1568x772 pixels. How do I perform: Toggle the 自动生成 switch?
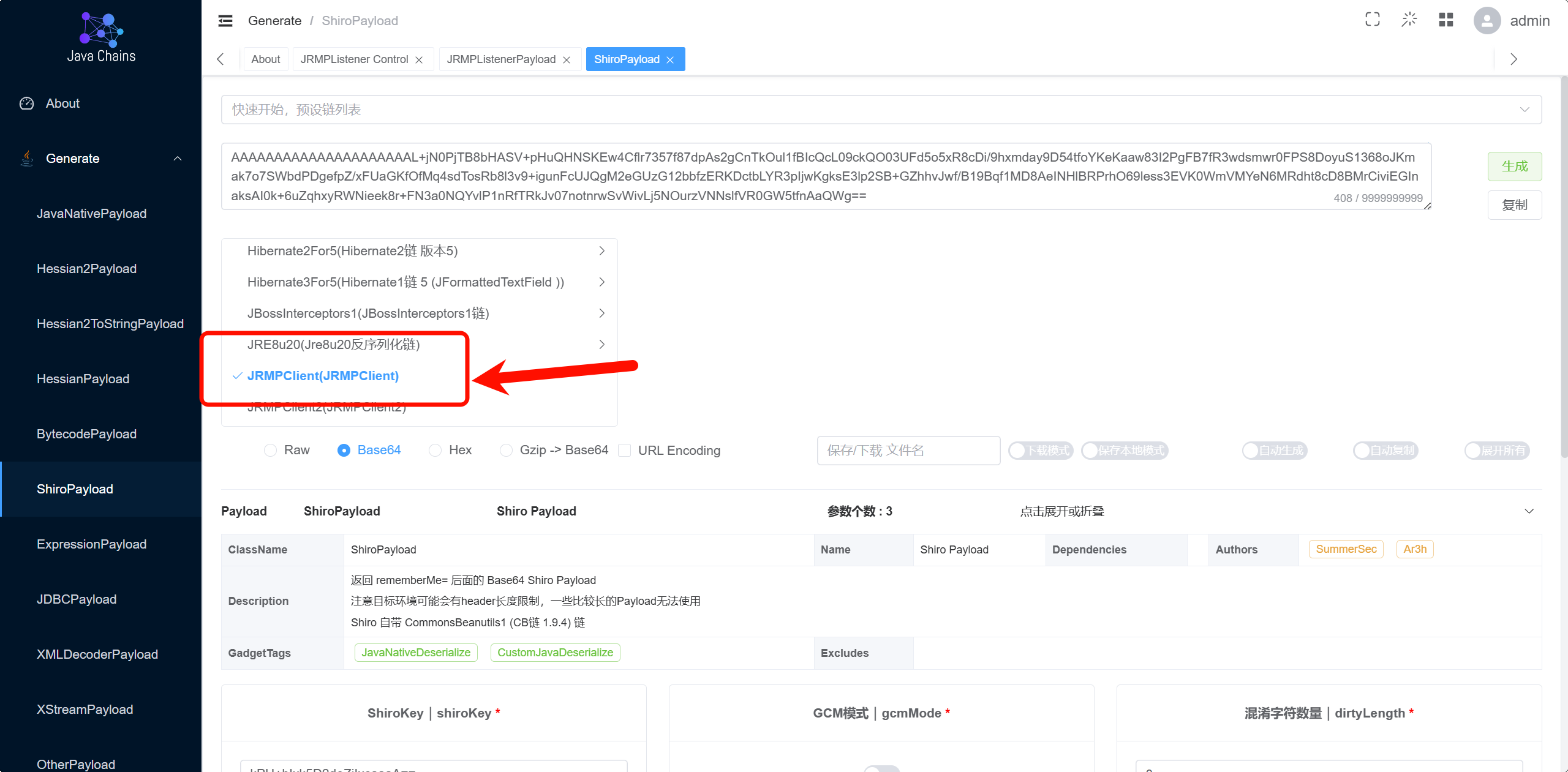pyautogui.click(x=1274, y=451)
